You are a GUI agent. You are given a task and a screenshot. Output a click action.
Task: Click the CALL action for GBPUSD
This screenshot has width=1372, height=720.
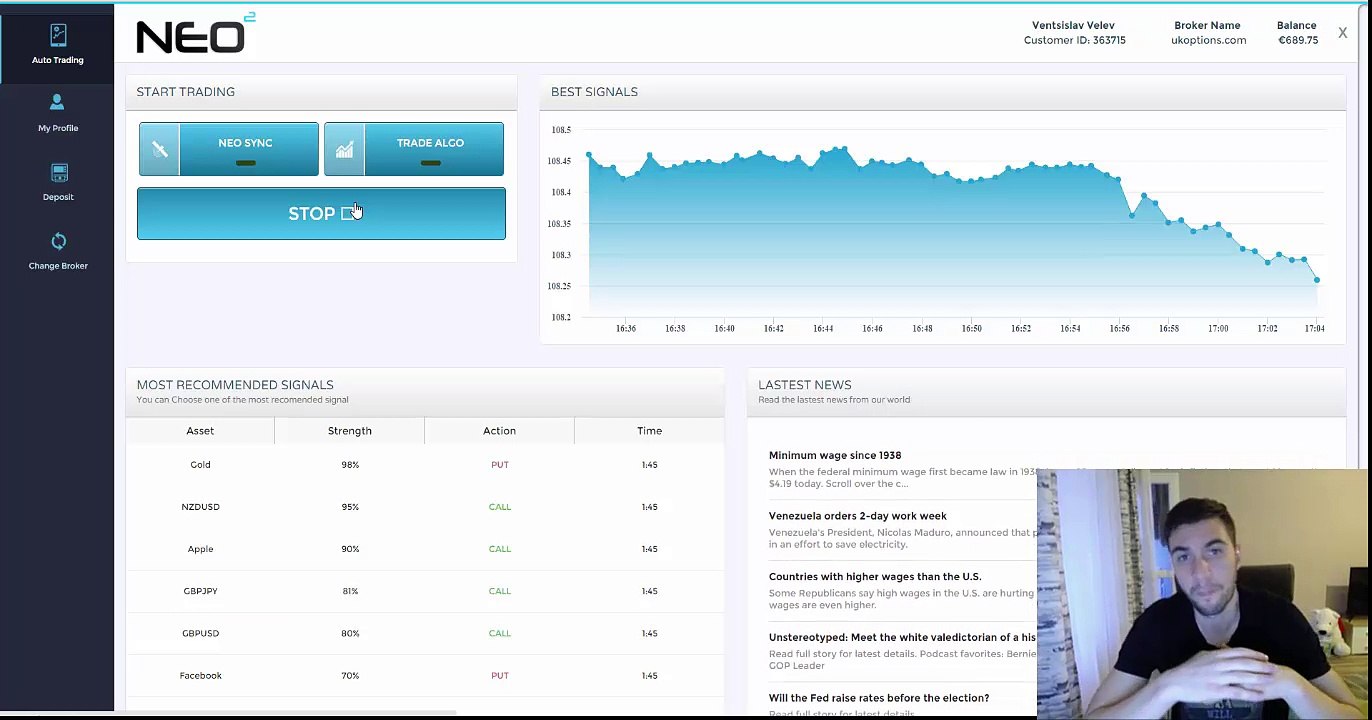point(500,633)
